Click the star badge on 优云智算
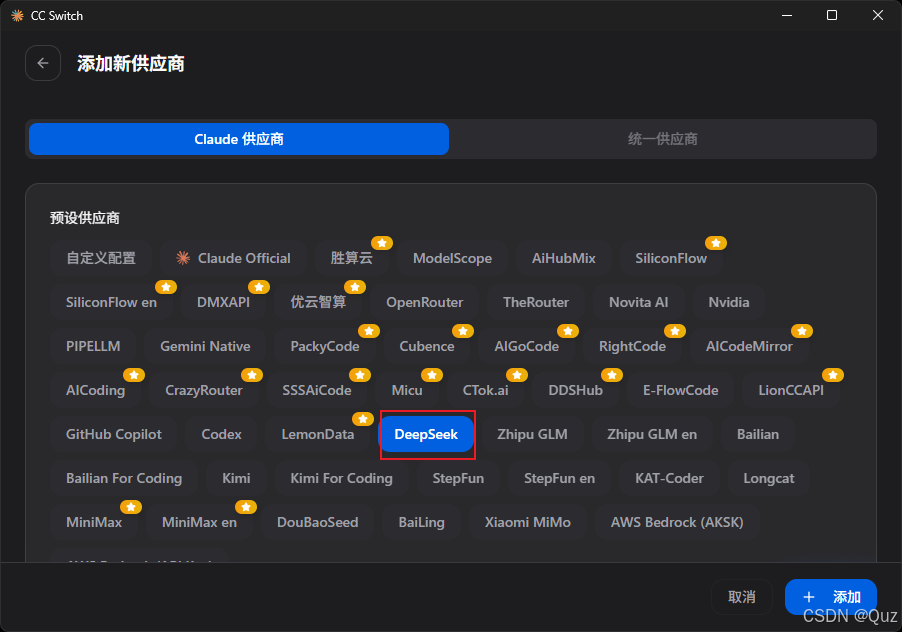Image resolution: width=902 pixels, height=632 pixels. [x=355, y=286]
